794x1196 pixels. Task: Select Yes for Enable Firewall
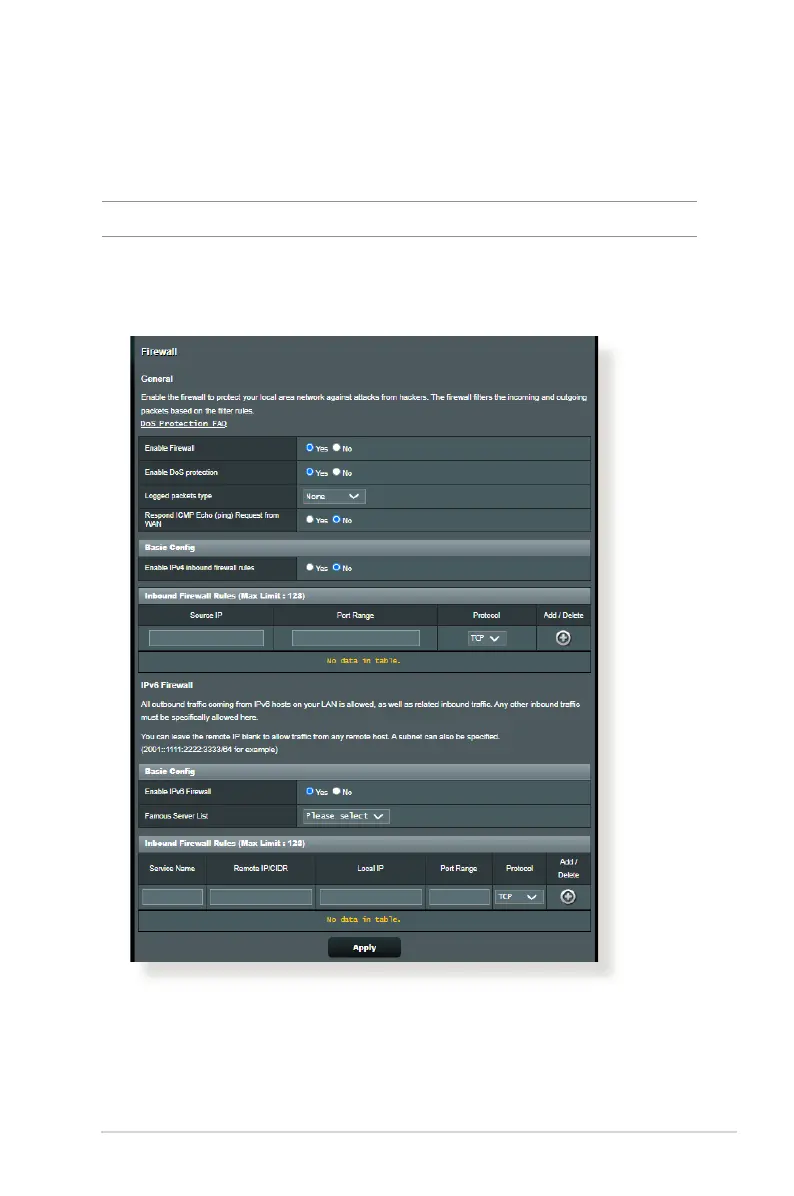310,449
